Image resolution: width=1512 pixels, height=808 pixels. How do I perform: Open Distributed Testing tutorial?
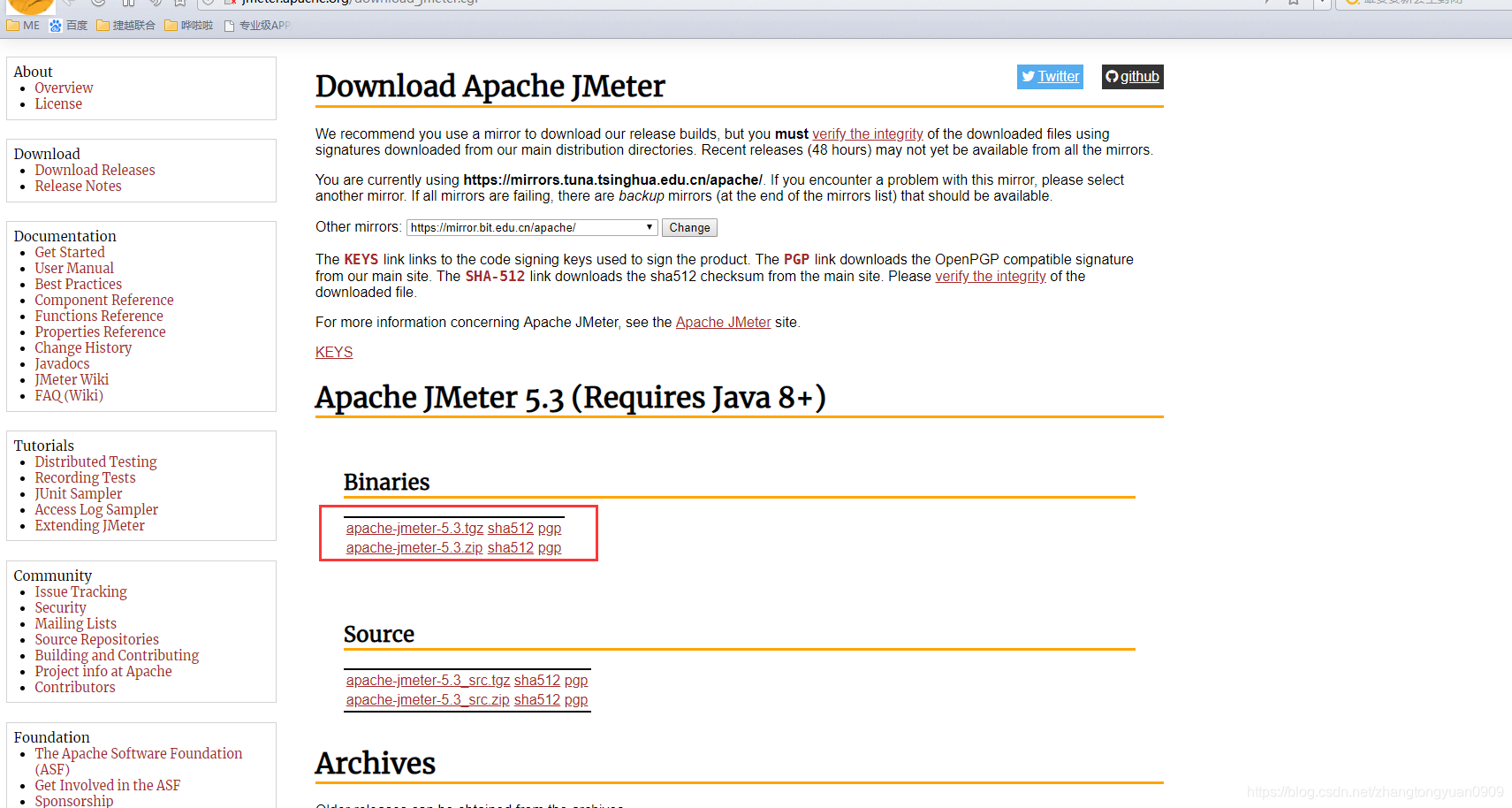click(95, 462)
